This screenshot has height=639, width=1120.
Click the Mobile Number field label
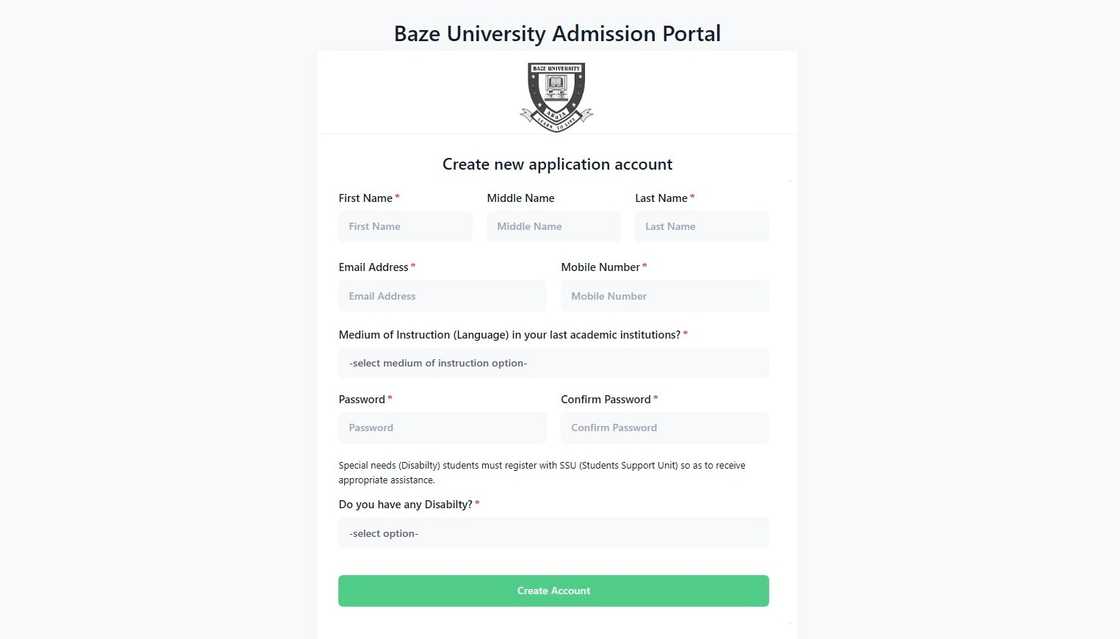click(x=600, y=268)
